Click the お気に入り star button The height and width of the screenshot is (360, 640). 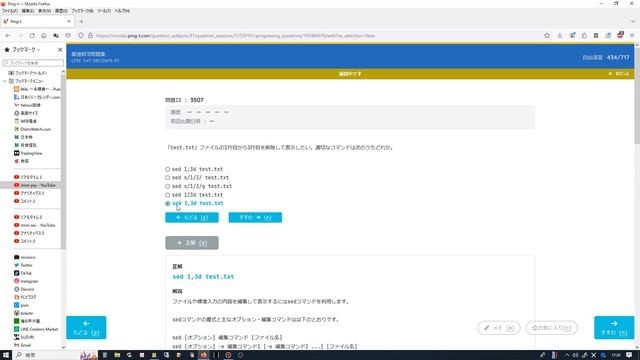coord(552,328)
